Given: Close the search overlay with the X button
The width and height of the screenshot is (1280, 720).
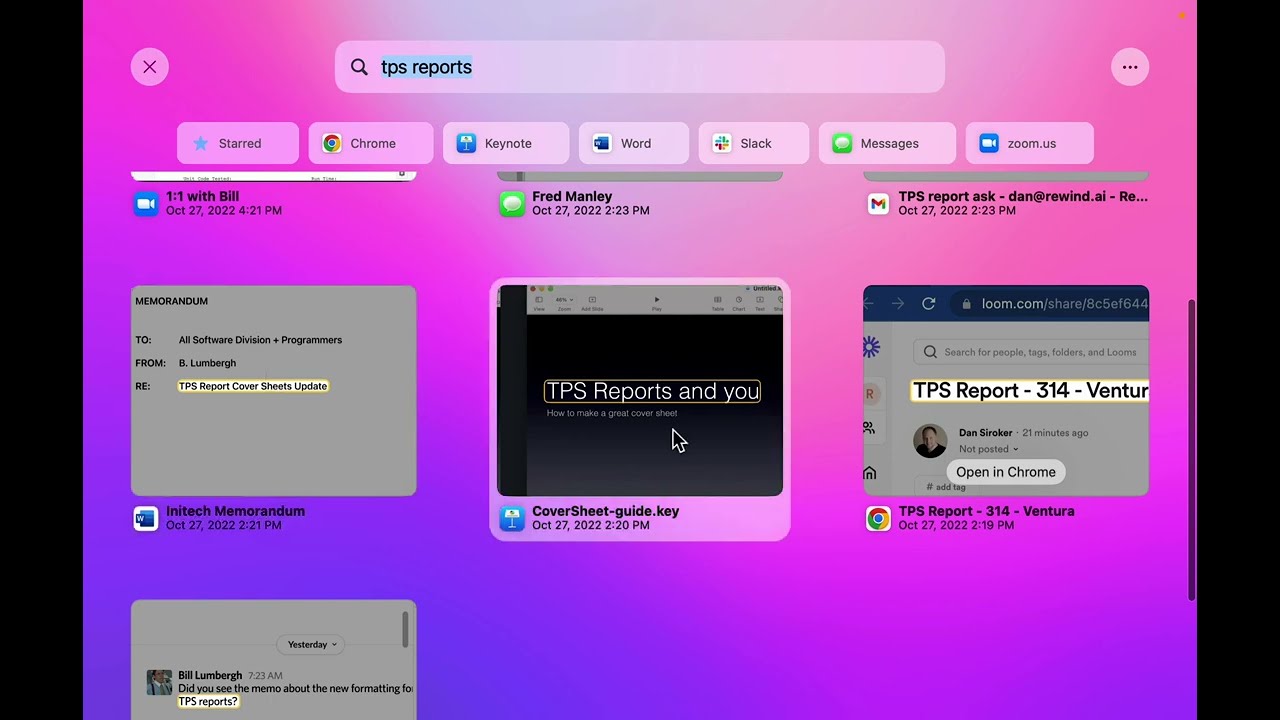Looking at the screenshot, I should 149,66.
